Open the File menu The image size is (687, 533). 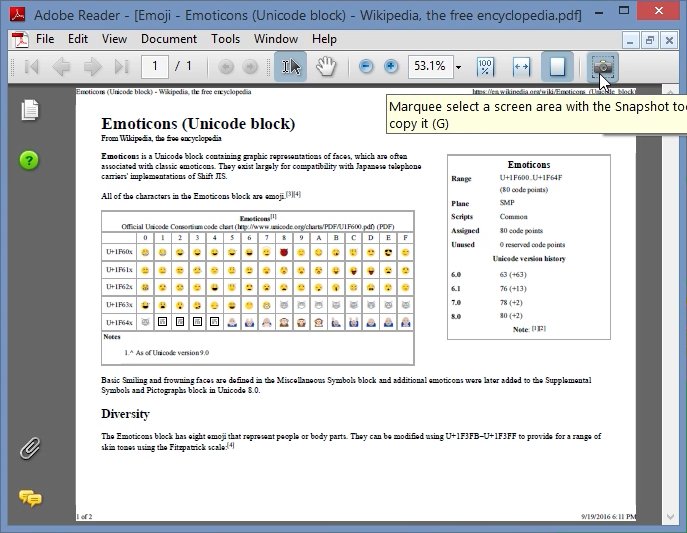pos(45,39)
